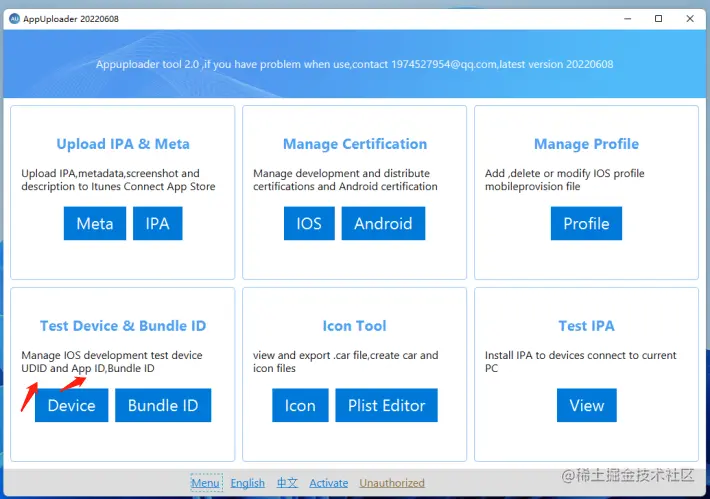Open the Menu link at bottom
The image size is (710, 499).
[x=206, y=483]
